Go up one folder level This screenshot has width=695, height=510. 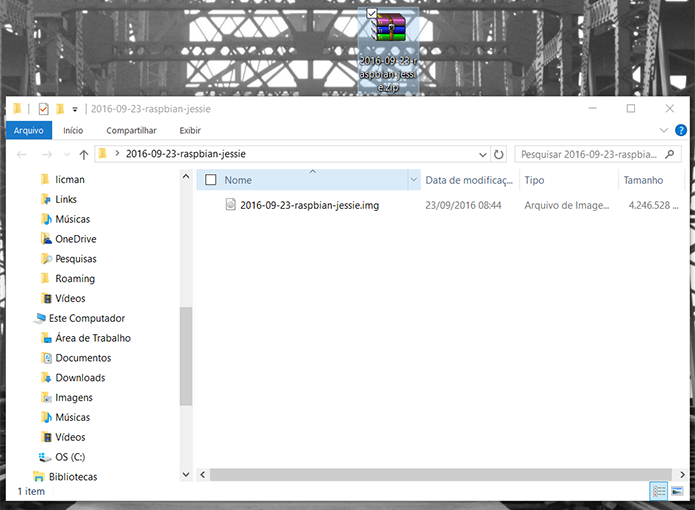[x=84, y=155]
